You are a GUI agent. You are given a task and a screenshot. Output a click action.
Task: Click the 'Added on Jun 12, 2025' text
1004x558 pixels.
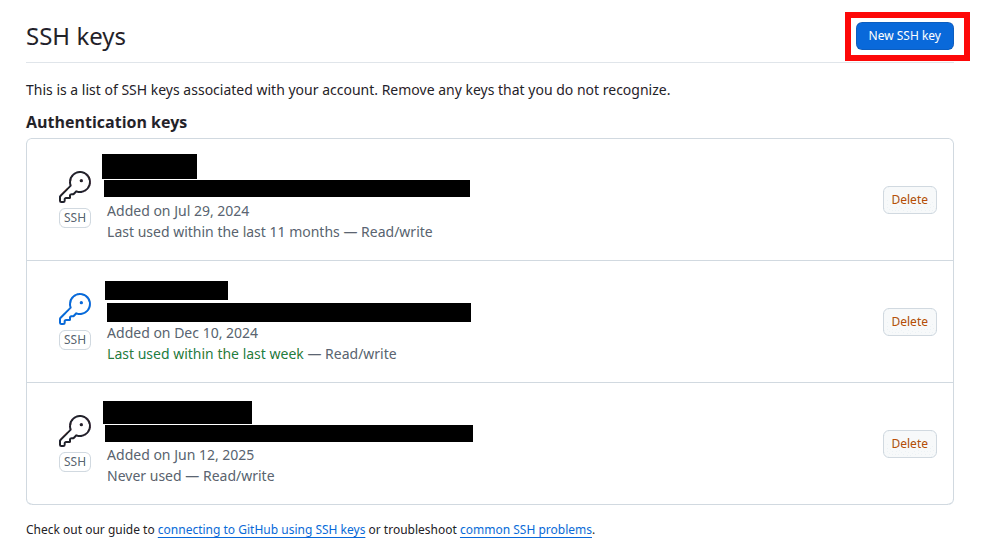click(180, 455)
